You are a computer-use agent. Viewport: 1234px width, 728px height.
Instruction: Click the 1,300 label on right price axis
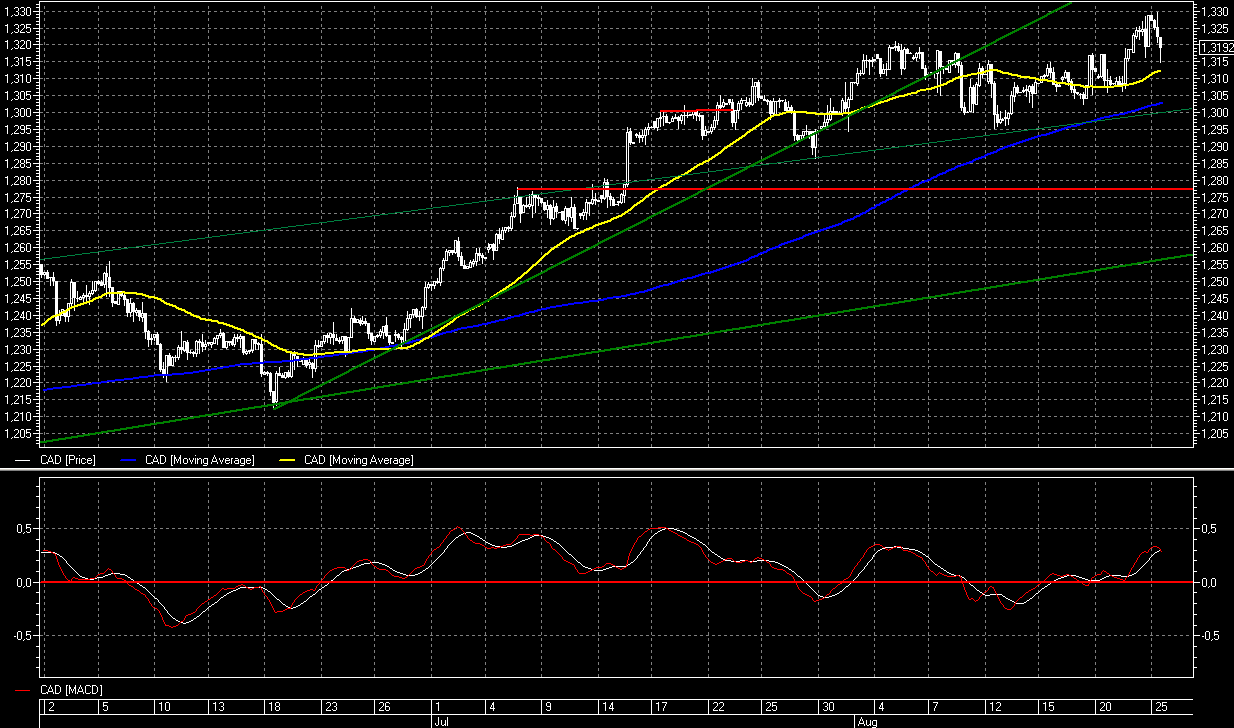pyautogui.click(x=1214, y=112)
